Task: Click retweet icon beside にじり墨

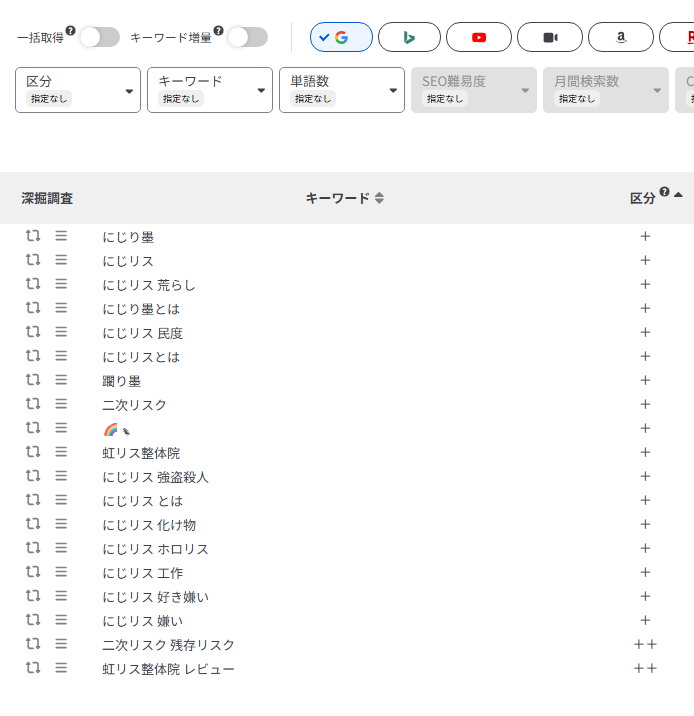Action: pyautogui.click(x=33, y=236)
